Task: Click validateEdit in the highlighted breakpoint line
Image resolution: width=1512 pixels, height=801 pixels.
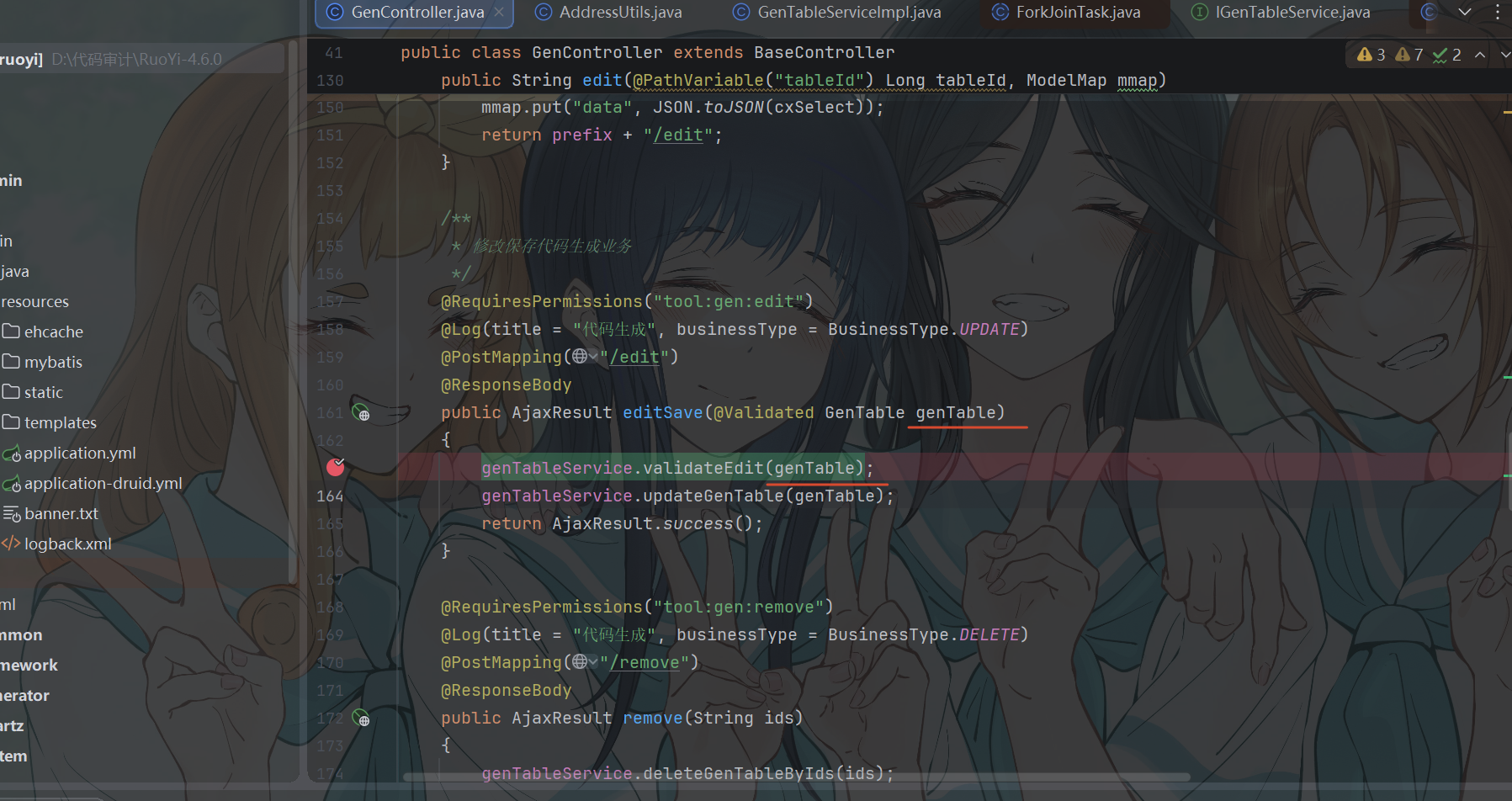Action: click(x=703, y=468)
